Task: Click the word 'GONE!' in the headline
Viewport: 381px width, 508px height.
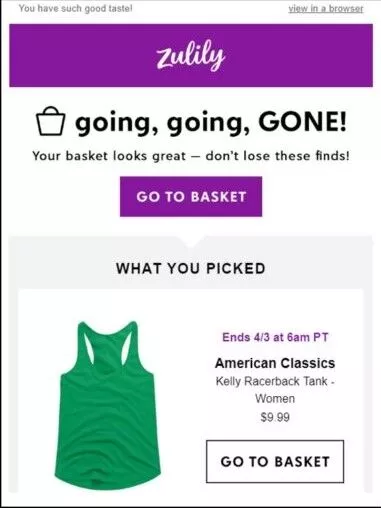Action: point(302,121)
